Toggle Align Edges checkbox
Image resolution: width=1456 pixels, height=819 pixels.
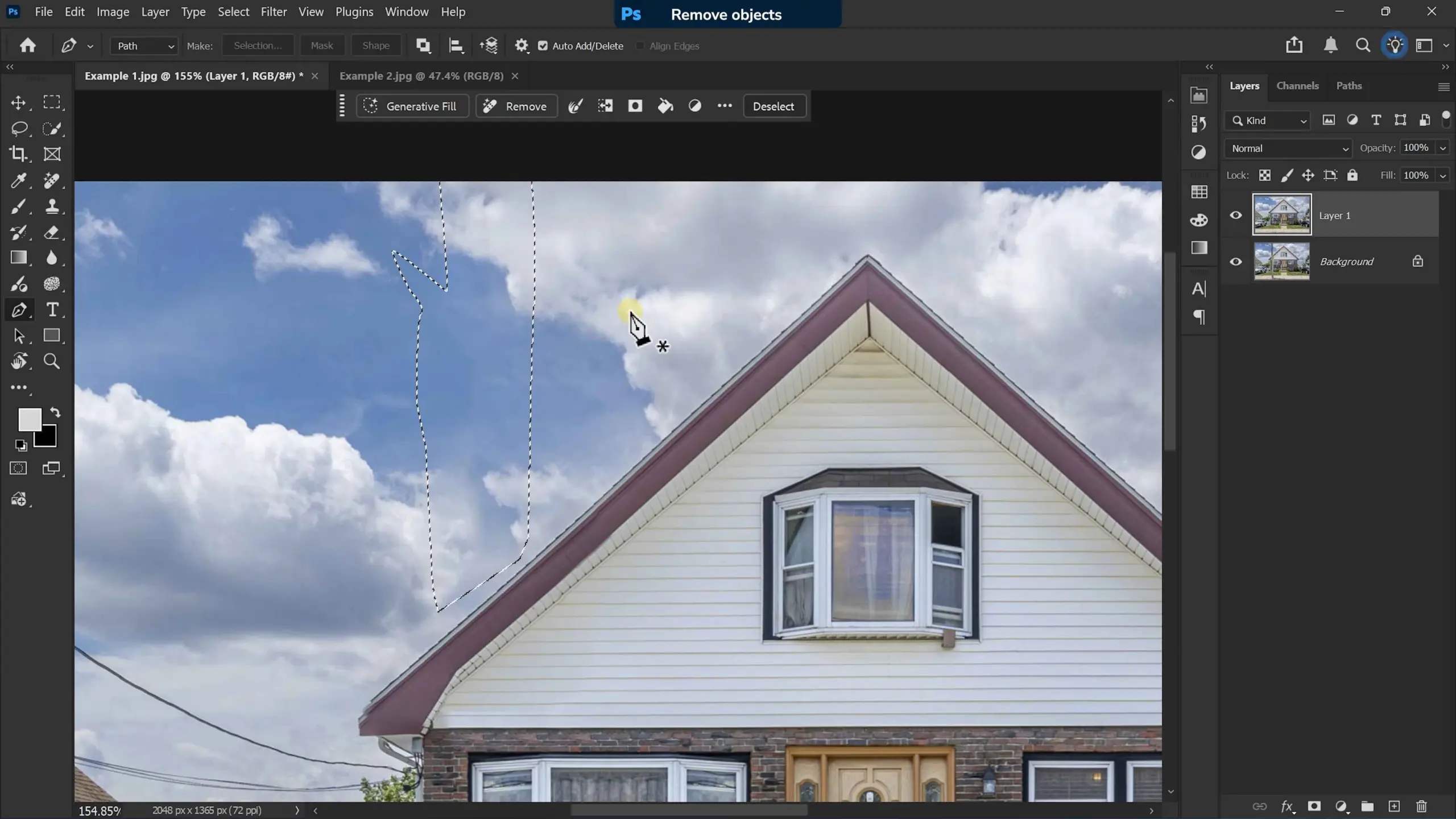click(640, 46)
